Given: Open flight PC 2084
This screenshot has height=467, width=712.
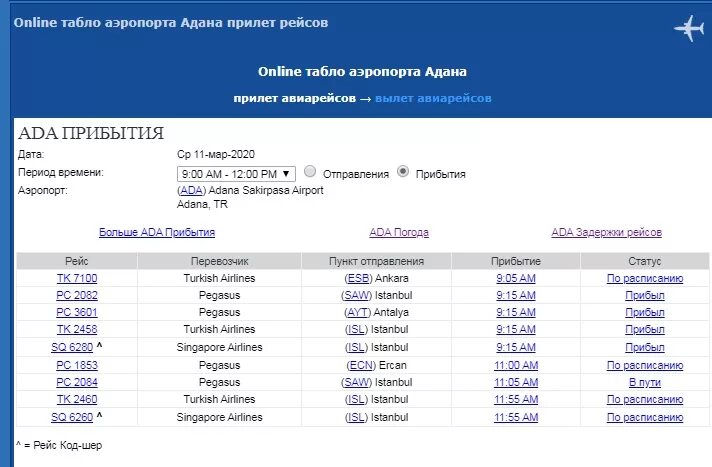Looking at the screenshot, I should click(x=77, y=382).
